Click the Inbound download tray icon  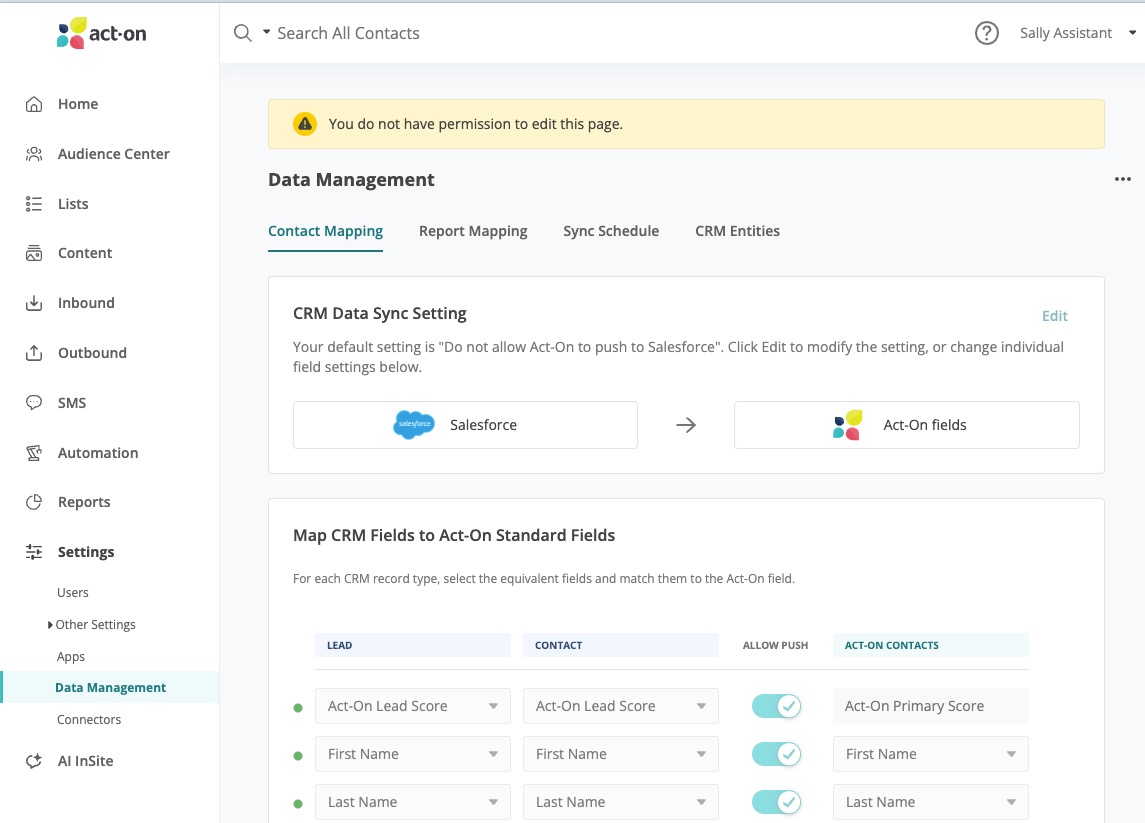pos(34,303)
